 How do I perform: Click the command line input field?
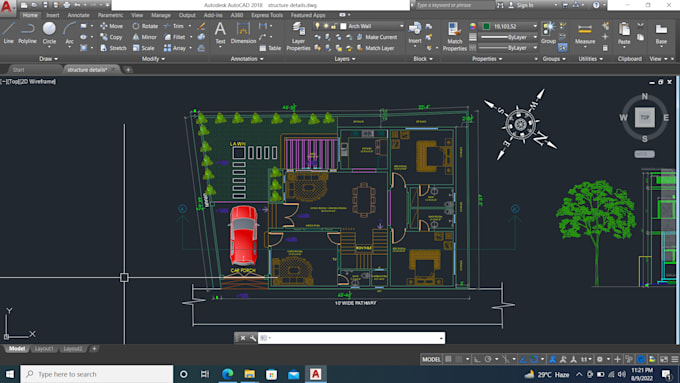pos(351,338)
